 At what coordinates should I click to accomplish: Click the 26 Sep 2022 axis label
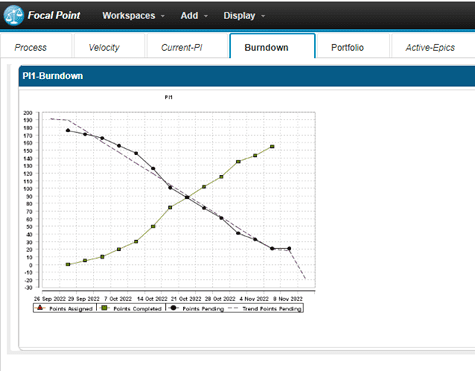[x=50, y=299]
